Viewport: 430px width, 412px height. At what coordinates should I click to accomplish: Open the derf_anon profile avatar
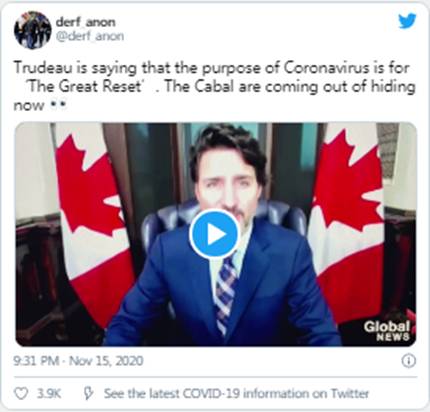pyautogui.click(x=32, y=30)
